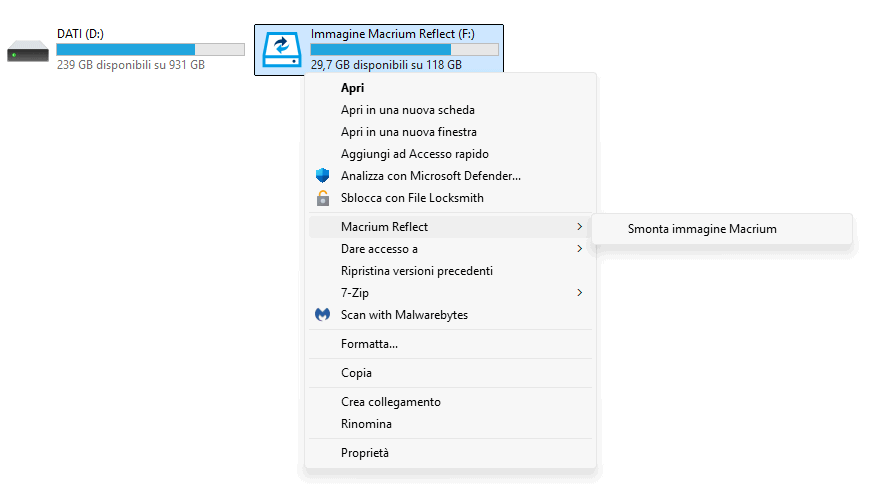Viewport: 879px width, 501px height.
Task: Click the DATI (D:) capacity bar
Action: [x=150, y=49]
